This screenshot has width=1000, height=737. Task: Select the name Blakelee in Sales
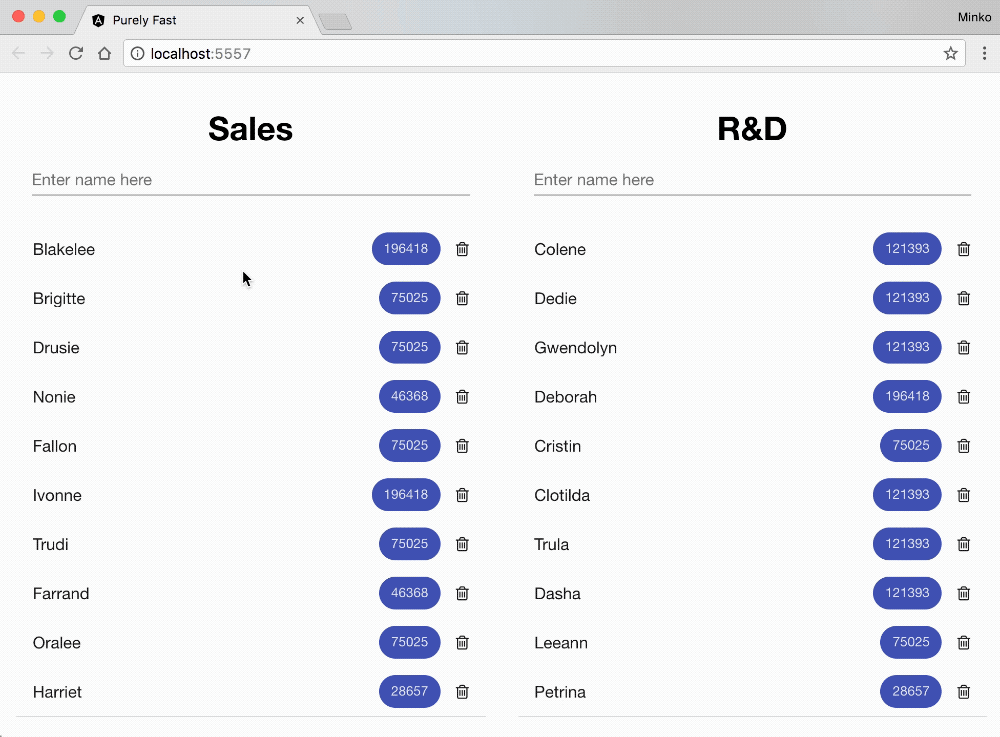click(x=64, y=249)
